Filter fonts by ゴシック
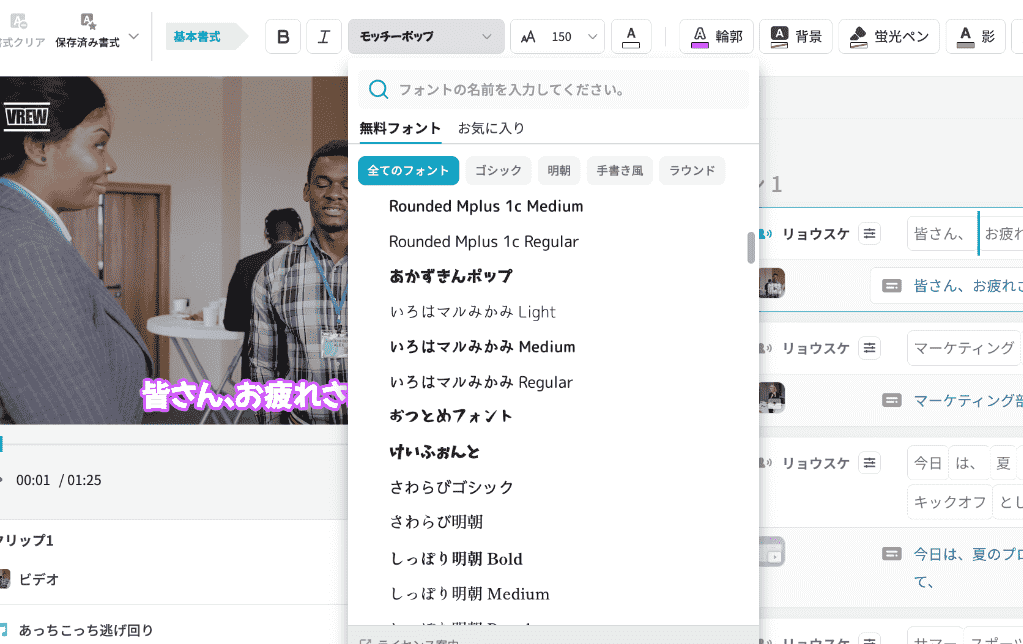 pos(498,170)
